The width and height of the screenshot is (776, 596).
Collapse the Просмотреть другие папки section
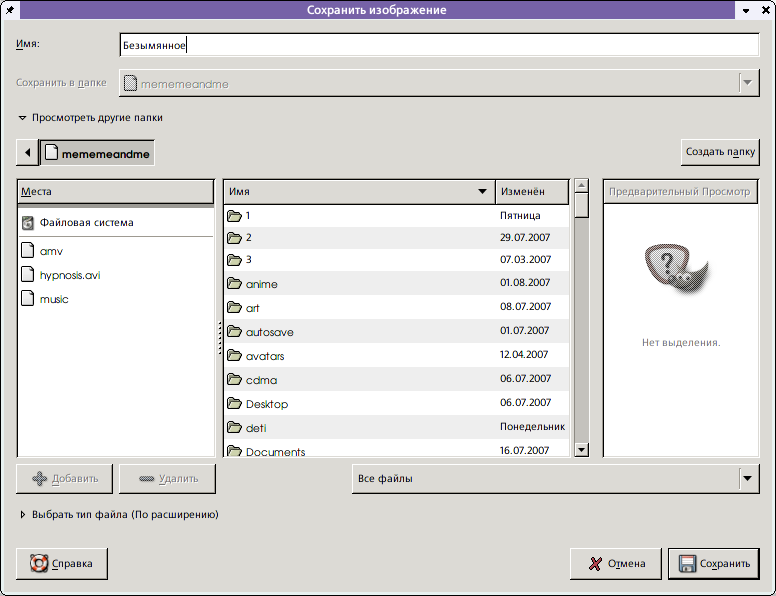pos(23,118)
